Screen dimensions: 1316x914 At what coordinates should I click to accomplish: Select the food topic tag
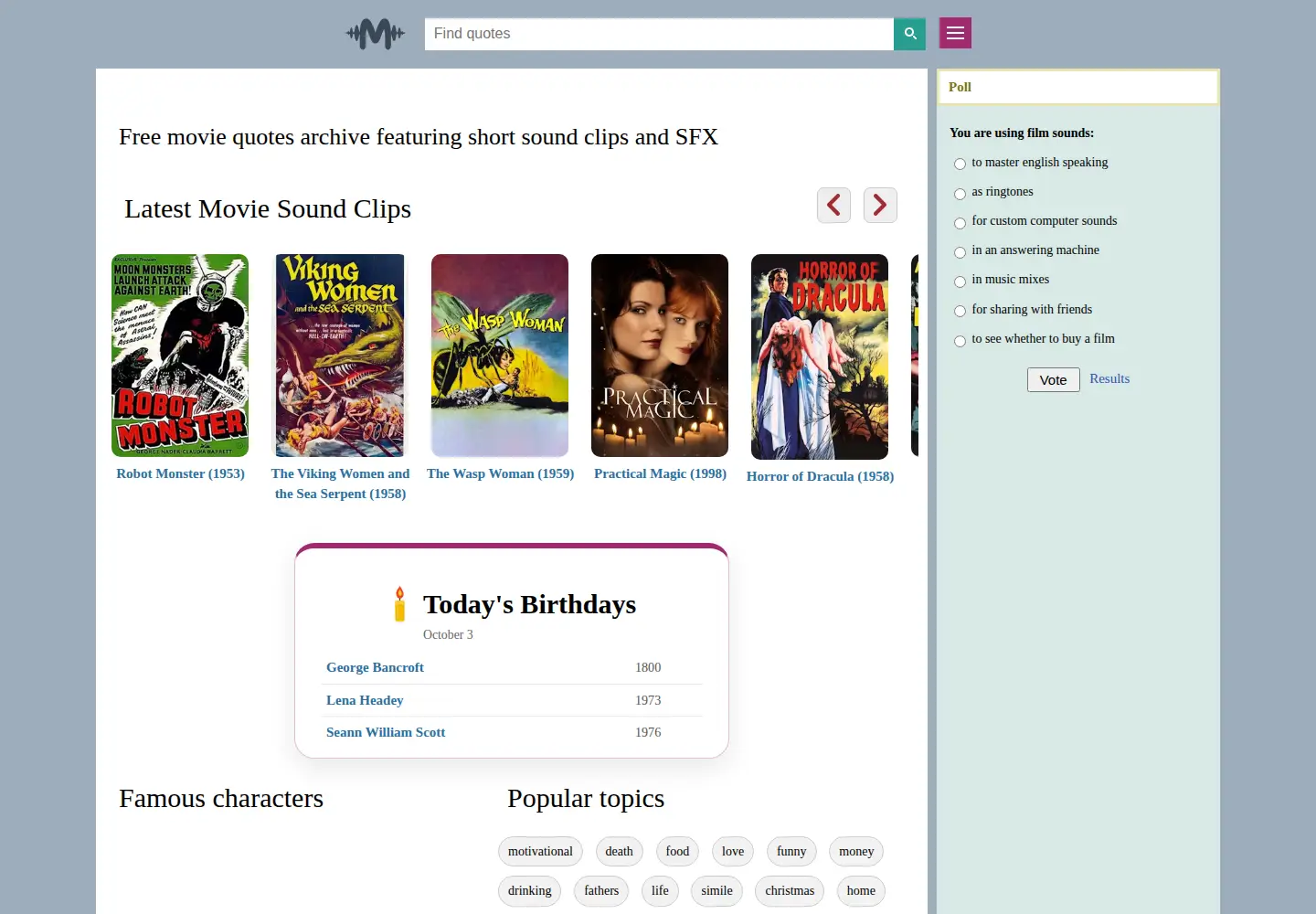pos(677,852)
